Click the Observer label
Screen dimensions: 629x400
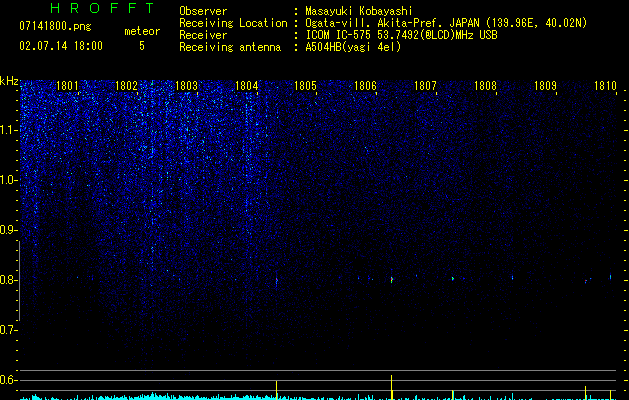tap(203, 11)
